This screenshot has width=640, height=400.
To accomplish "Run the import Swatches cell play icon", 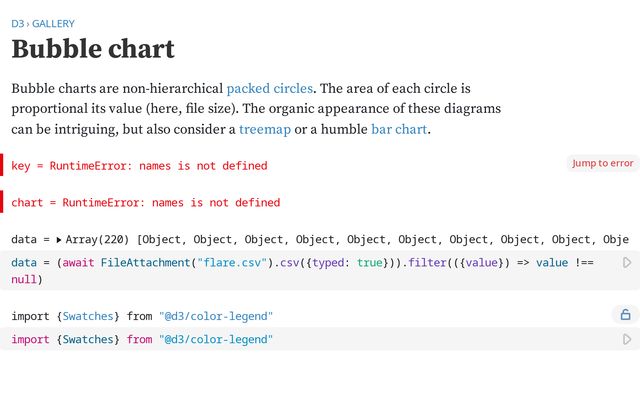I will [x=627, y=340].
